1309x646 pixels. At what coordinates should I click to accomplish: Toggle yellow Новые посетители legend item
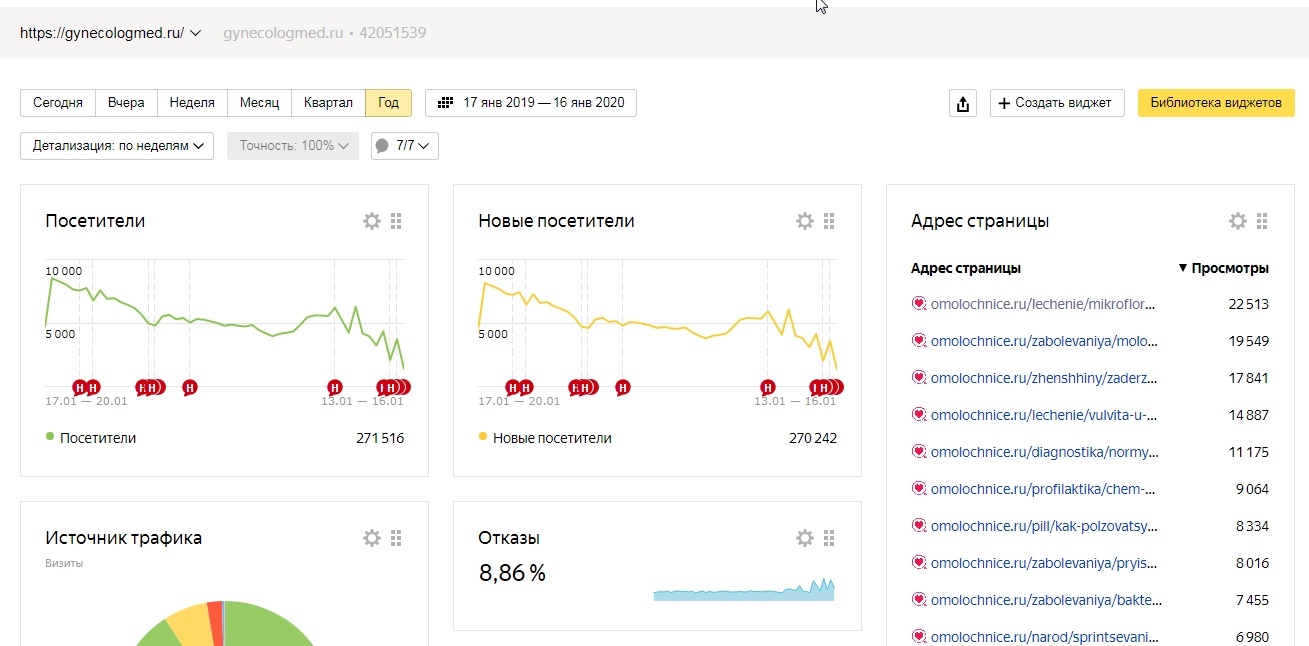545,438
